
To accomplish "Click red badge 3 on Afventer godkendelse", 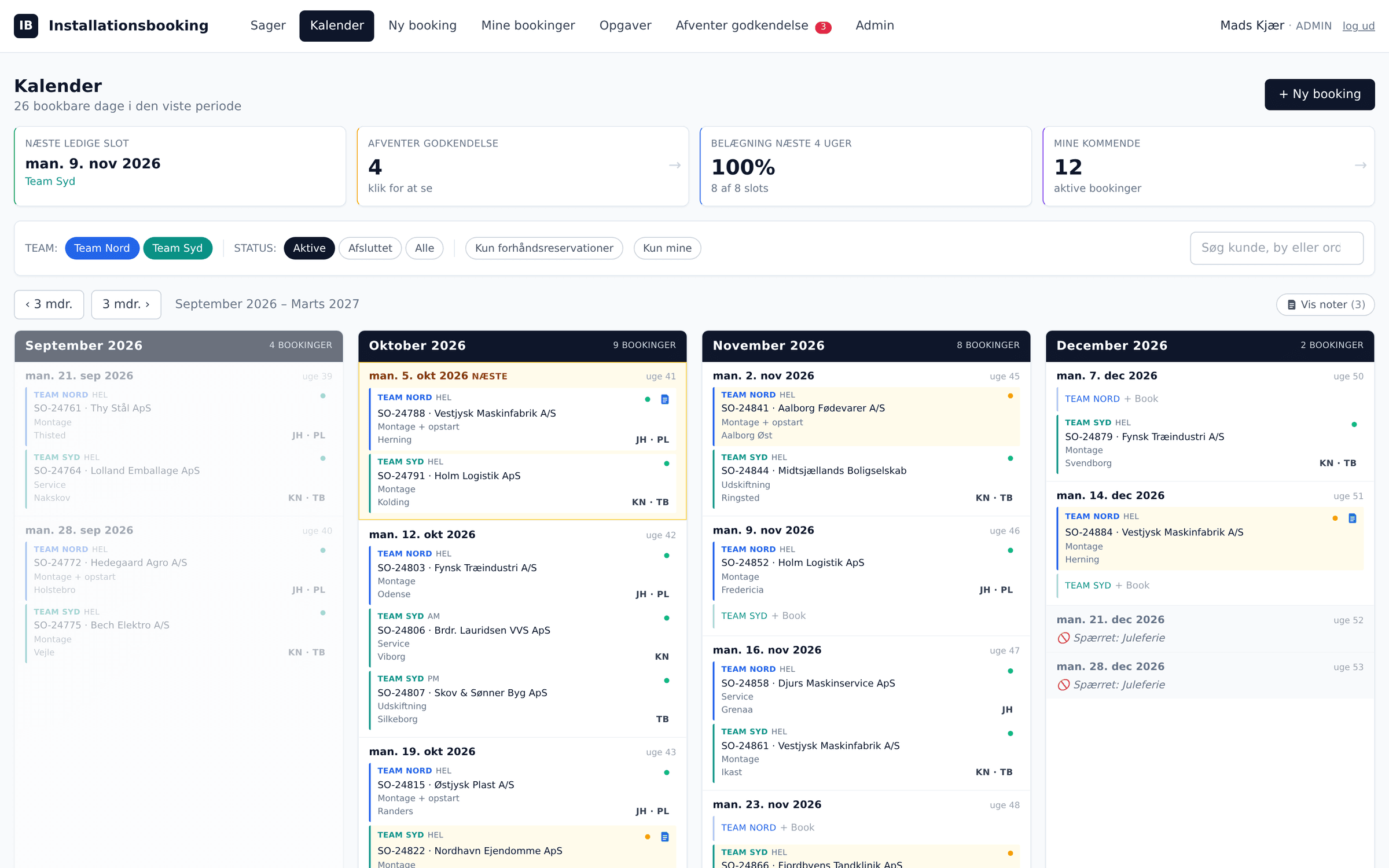I will (x=823, y=27).
